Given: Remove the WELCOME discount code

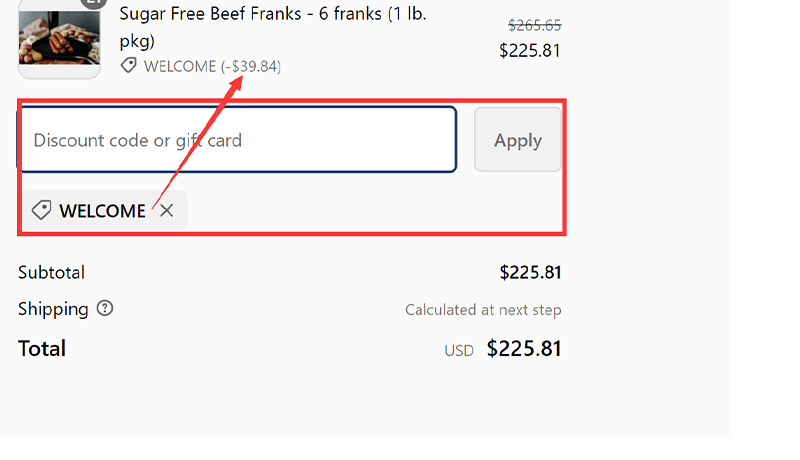Looking at the screenshot, I should click(x=167, y=211).
